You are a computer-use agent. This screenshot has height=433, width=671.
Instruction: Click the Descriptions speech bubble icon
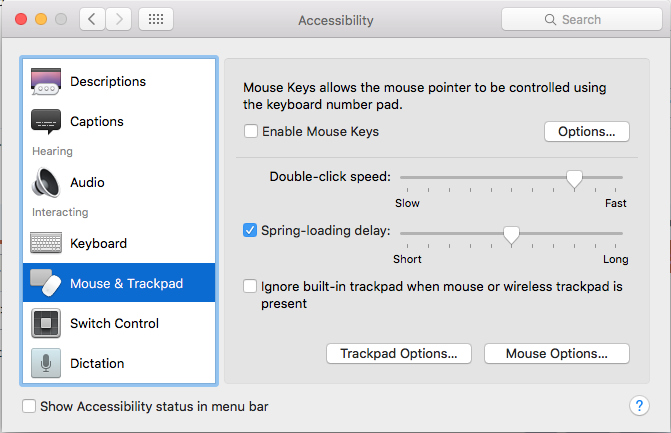47,82
